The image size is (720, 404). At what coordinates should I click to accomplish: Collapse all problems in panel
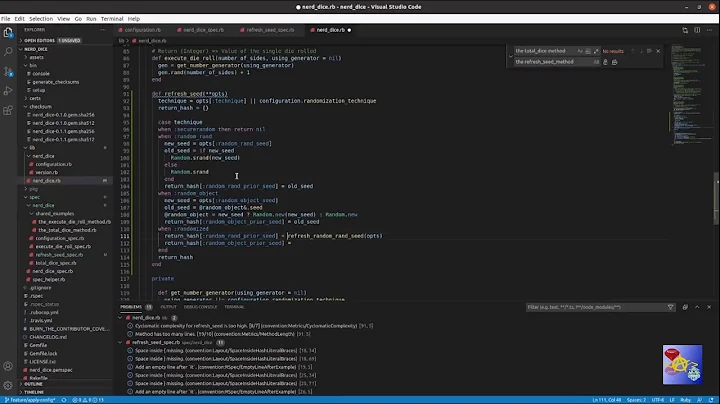coord(685,307)
